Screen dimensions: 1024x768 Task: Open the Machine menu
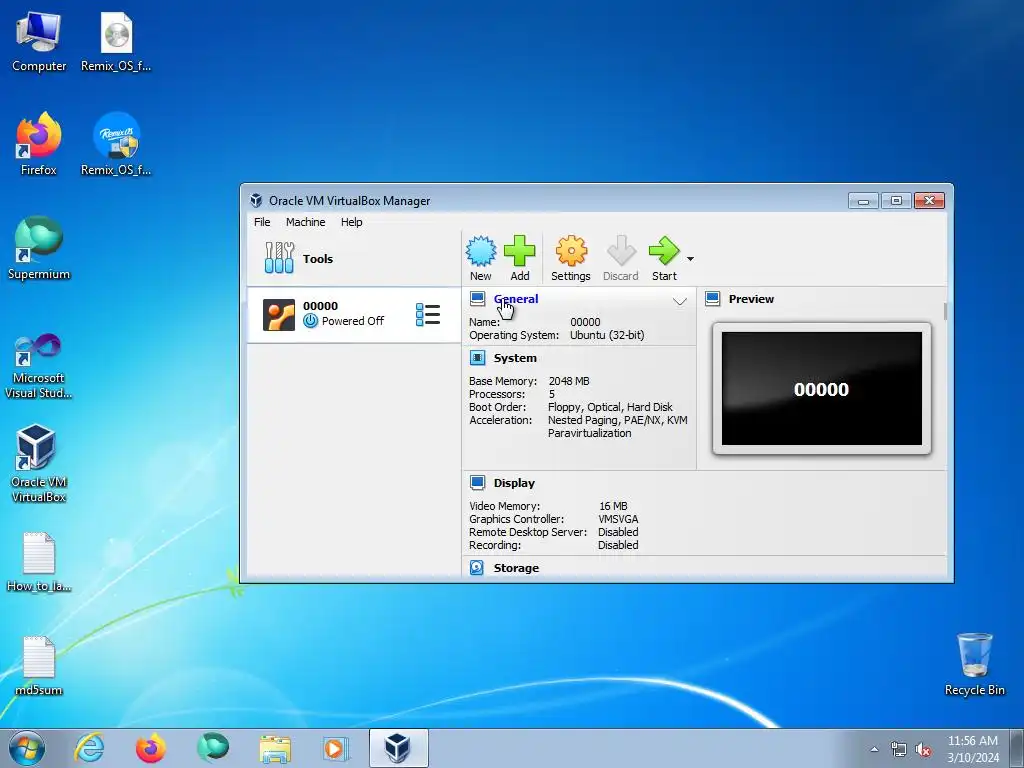click(305, 222)
